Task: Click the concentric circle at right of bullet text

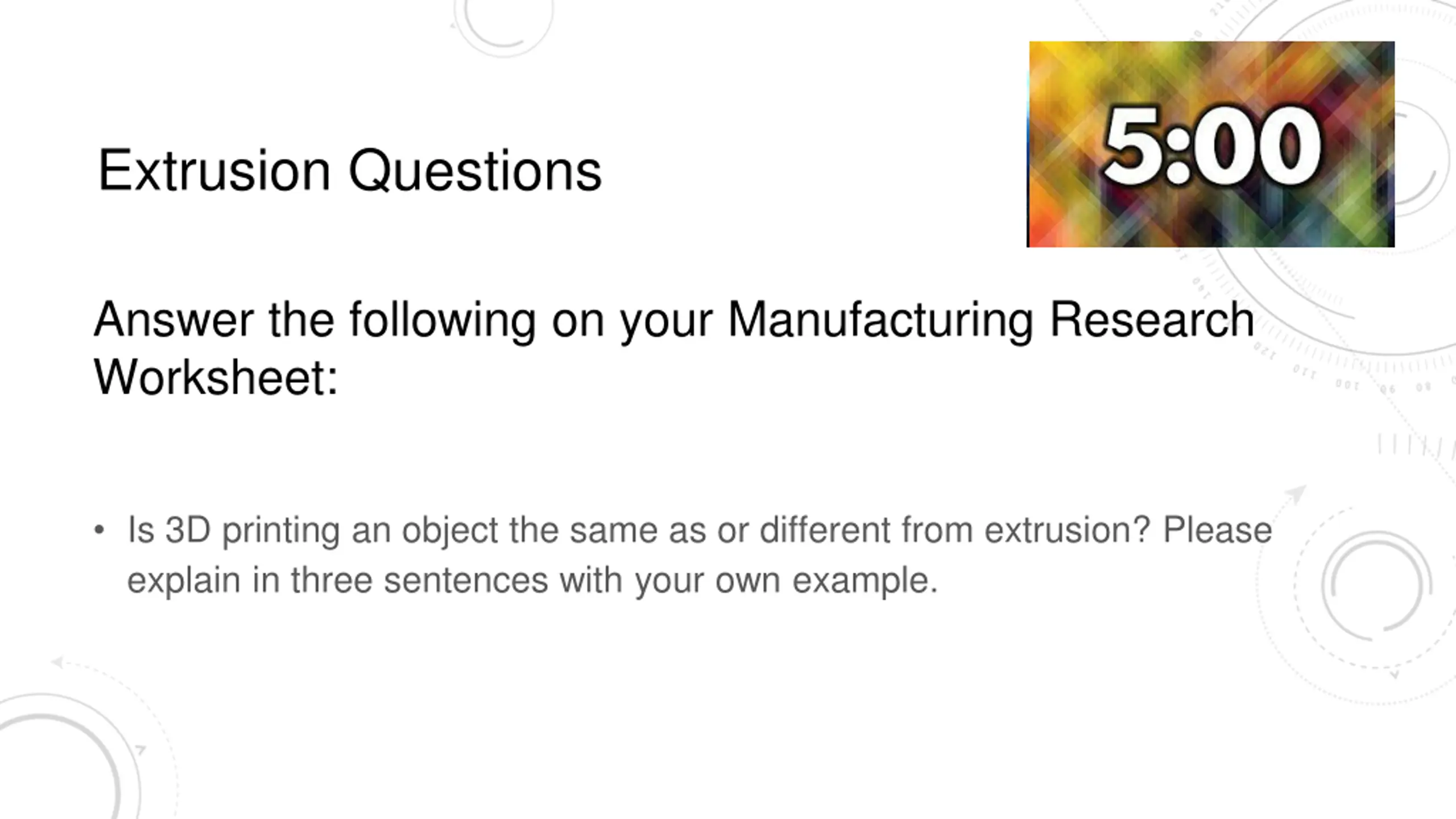Action: tap(1377, 586)
